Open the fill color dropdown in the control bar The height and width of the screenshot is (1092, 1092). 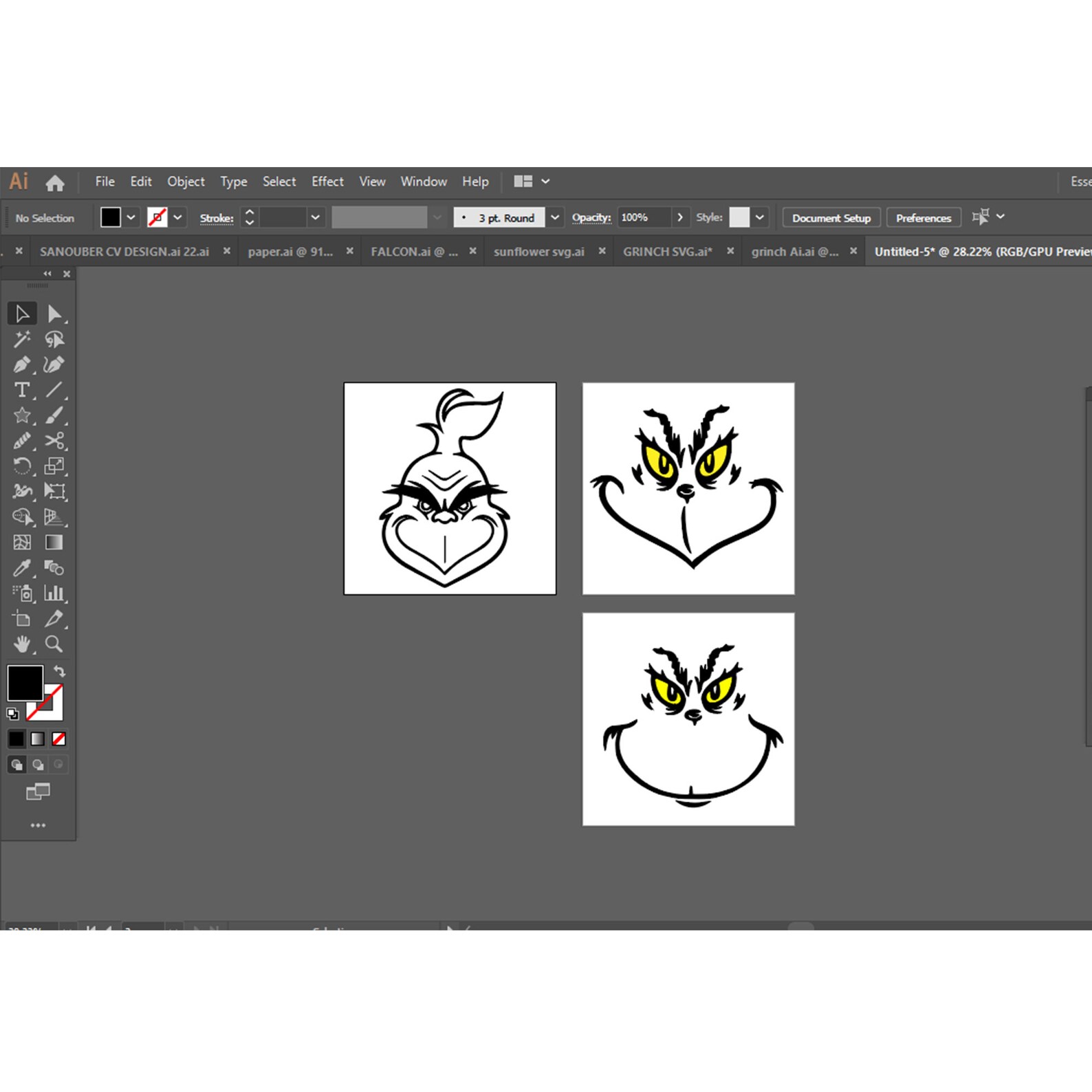[x=131, y=217]
